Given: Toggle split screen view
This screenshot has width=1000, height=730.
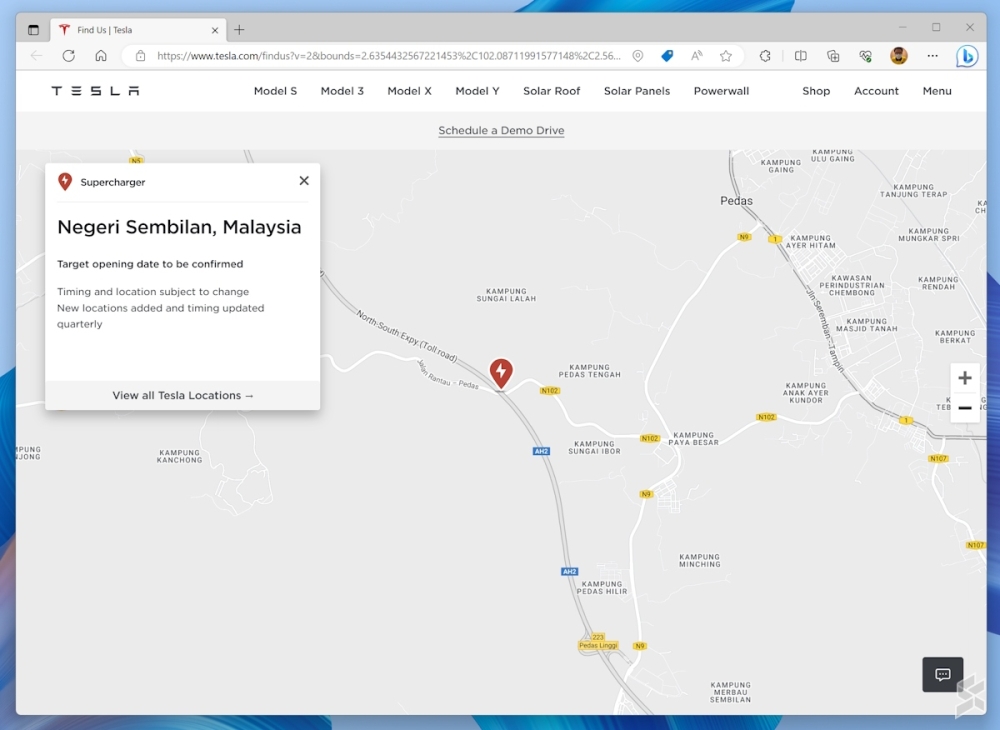Looking at the screenshot, I should coord(800,56).
